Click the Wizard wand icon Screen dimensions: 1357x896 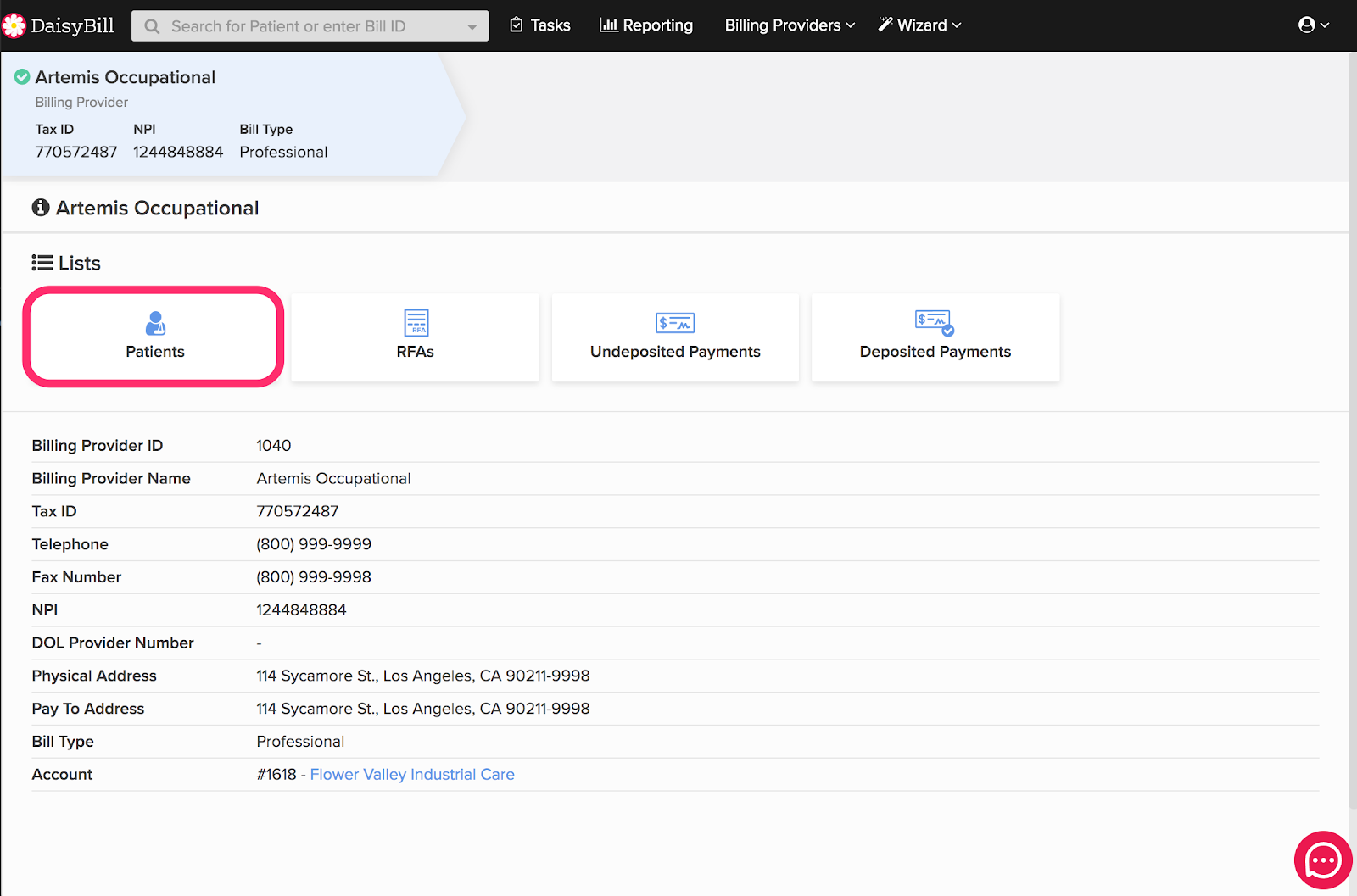tap(885, 25)
